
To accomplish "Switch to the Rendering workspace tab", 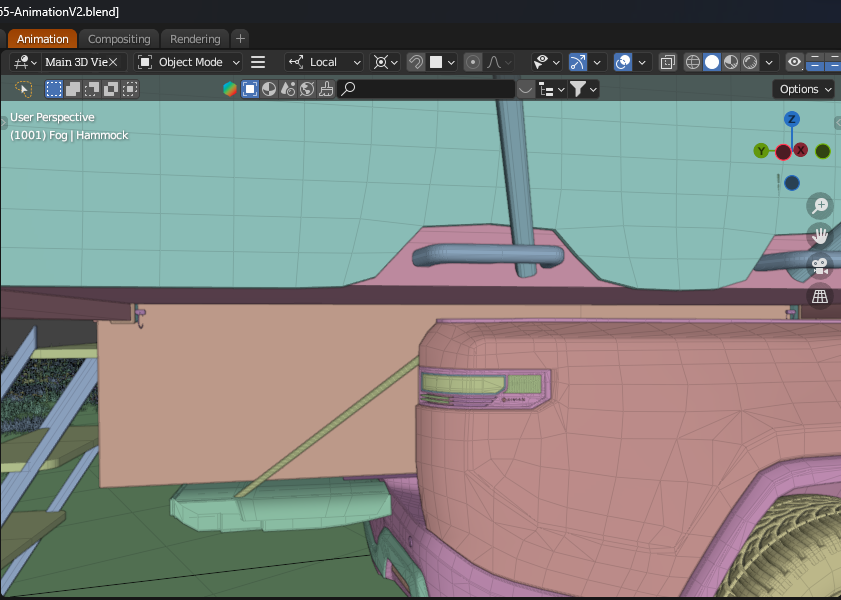I will coord(195,39).
